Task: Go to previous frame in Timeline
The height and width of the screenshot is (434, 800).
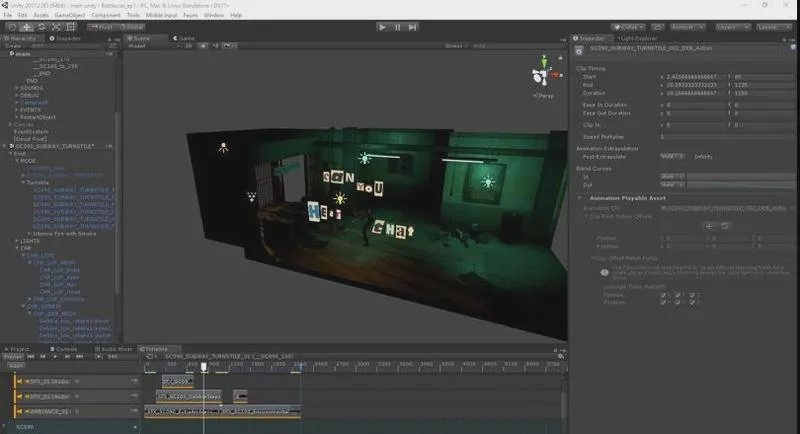Action: [x=43, y=357]
